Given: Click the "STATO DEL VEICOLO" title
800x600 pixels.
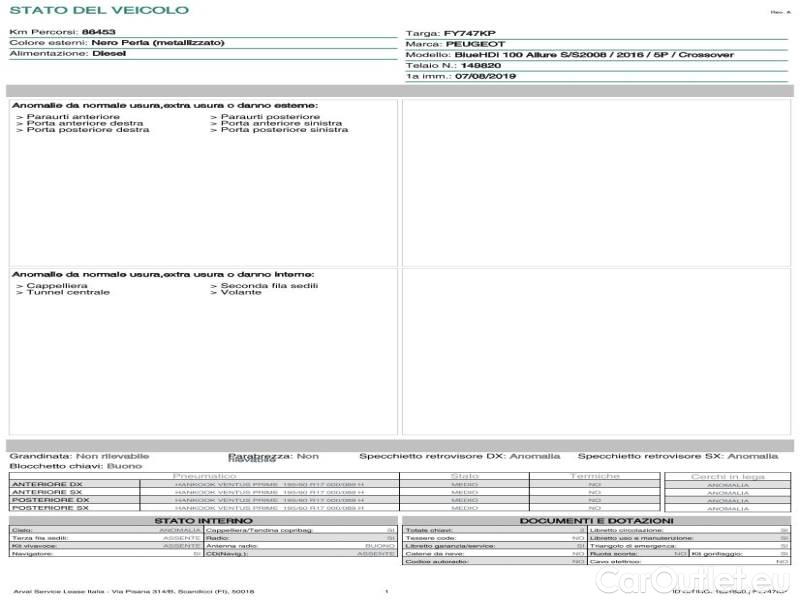Looking at the screenshot, I should tap(99, 10).
